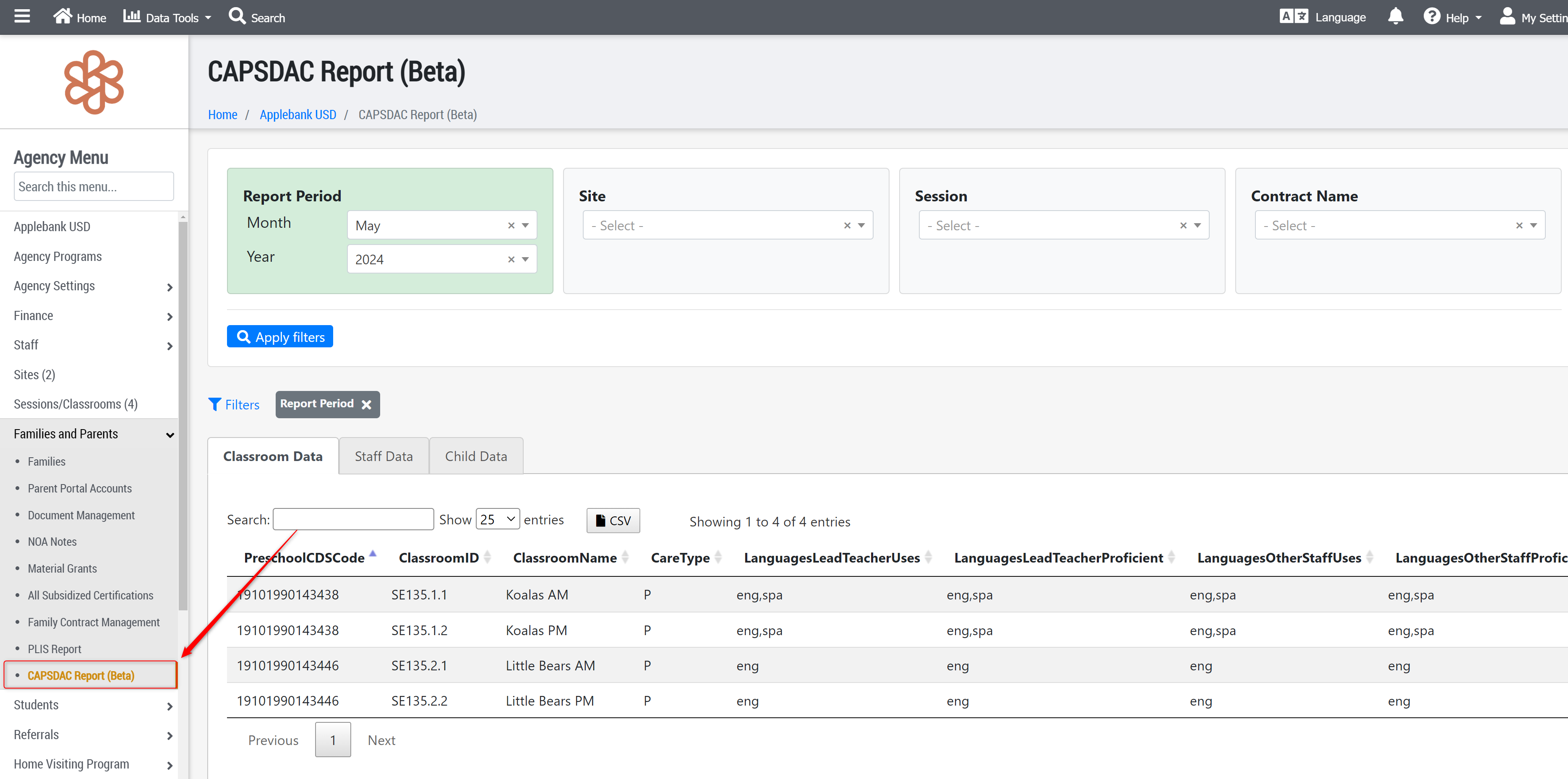1568x779 pixels.
Task: Clear the Month selection with X
Action: [x=511, y=225]
